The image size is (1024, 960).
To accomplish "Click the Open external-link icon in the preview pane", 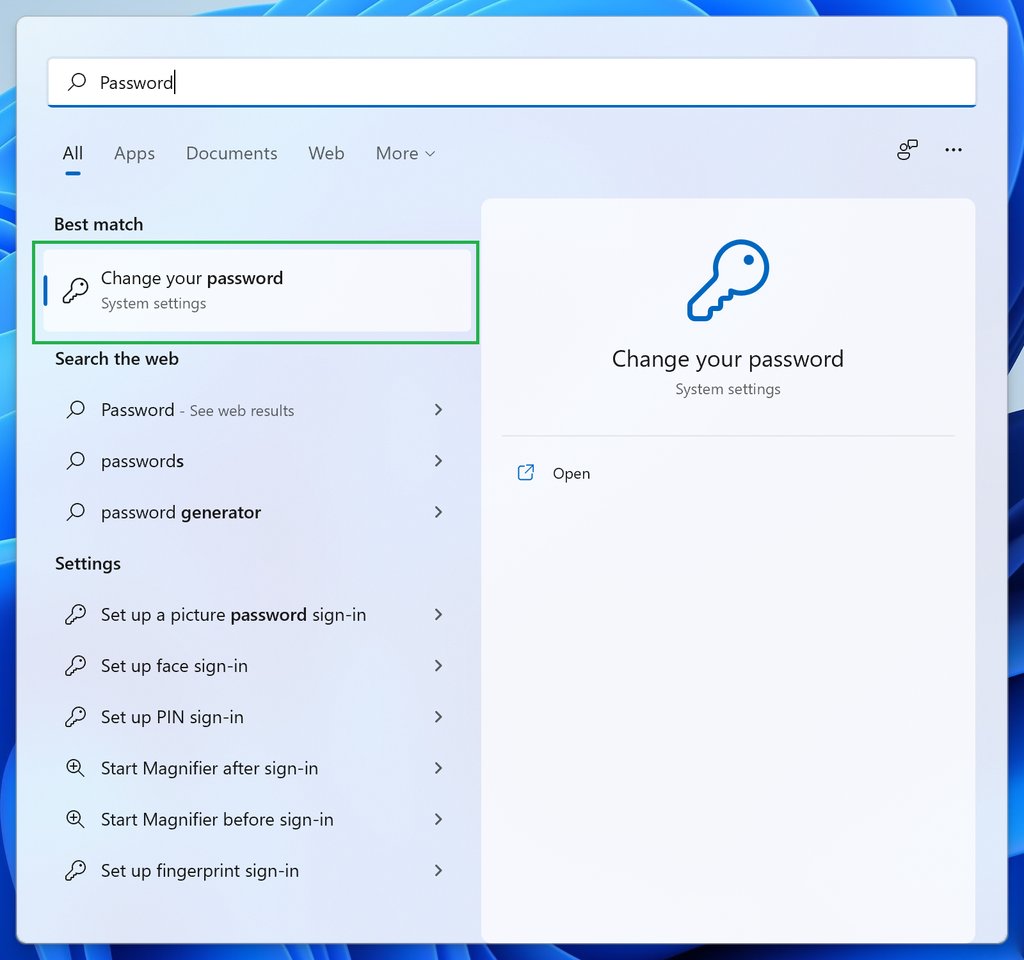I will coord(525,472).
